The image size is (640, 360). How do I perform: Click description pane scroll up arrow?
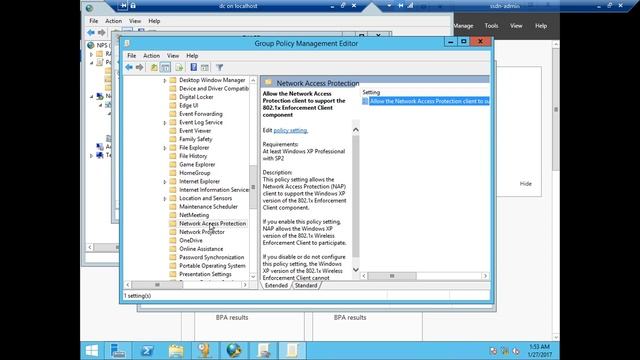point(356,130)
